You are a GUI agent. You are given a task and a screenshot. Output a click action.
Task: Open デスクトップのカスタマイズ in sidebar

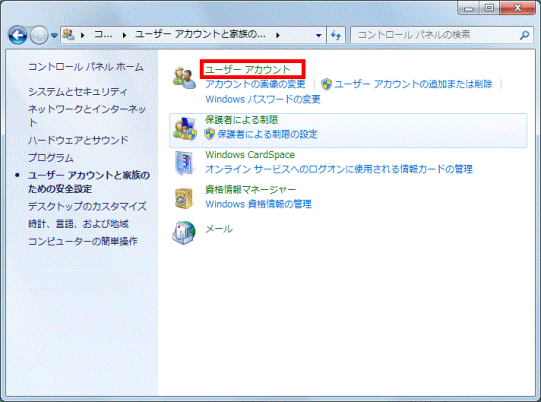[x=87, y=206]
